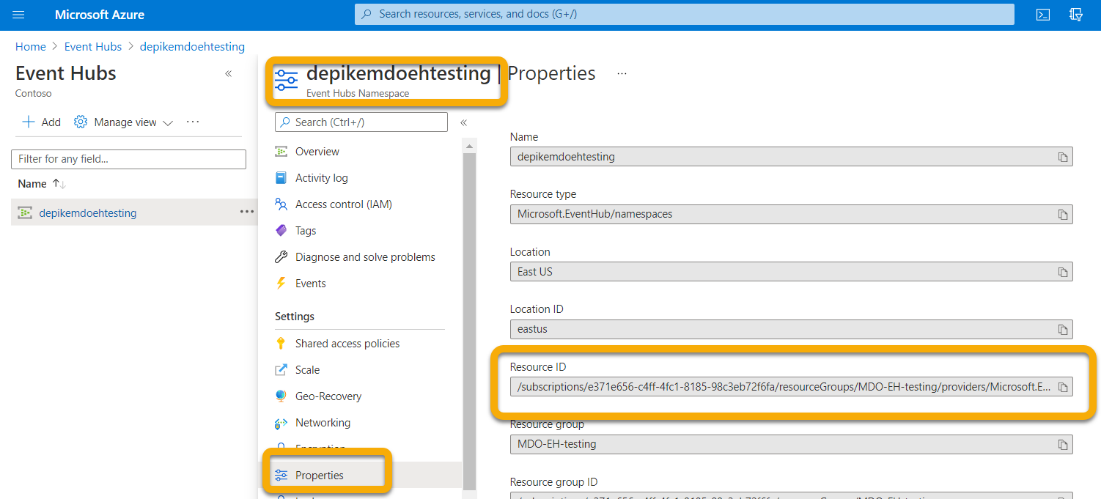Copy the Resource ID to clipboard
Viewport: 1101px width, 499px height.
click(x=1062, y=387)
